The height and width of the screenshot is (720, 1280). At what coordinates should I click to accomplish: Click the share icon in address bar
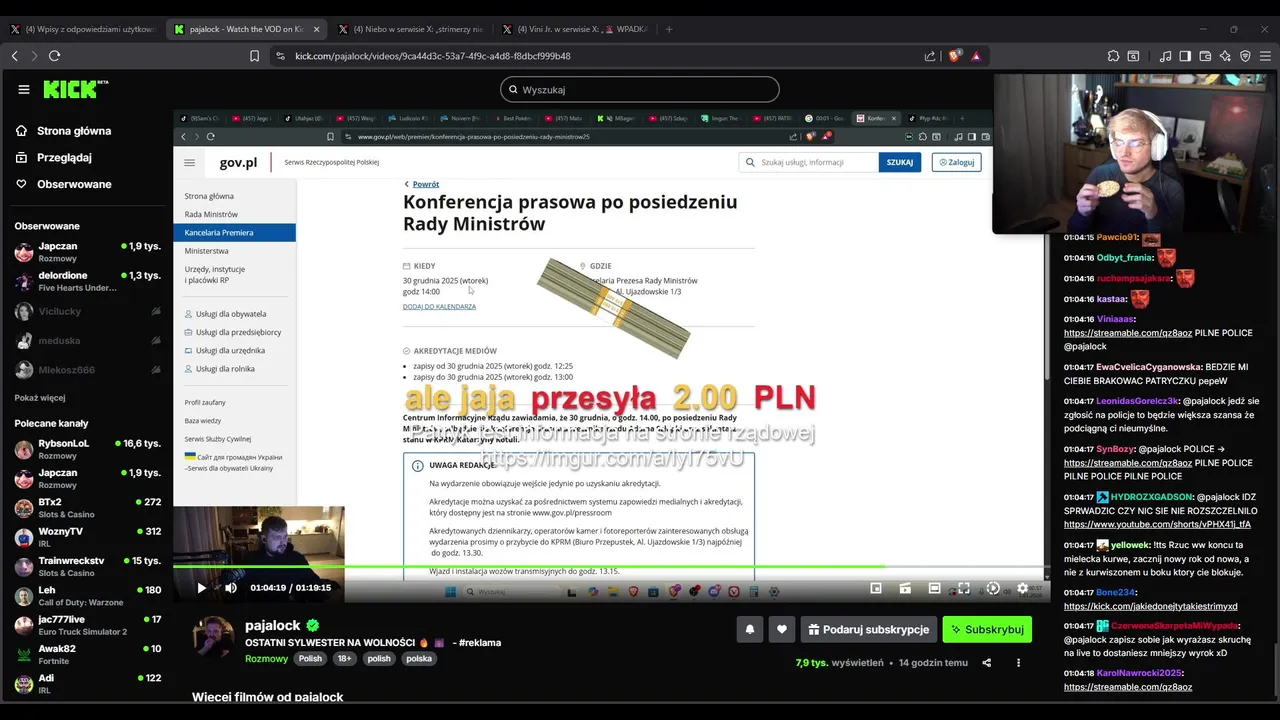pos(930,56)
